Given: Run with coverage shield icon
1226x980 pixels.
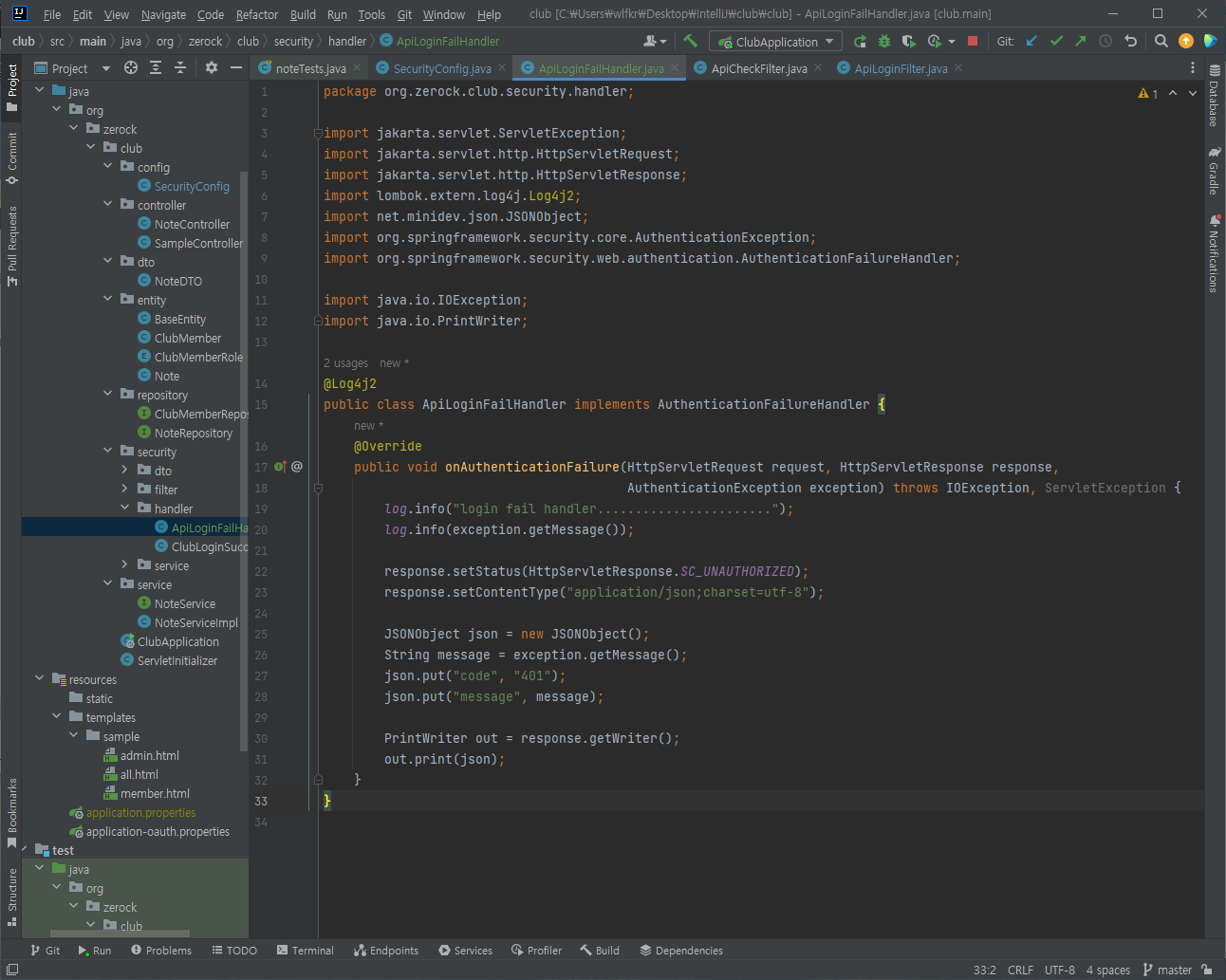Looking at the screenshot, I should [x=908, y=41].
